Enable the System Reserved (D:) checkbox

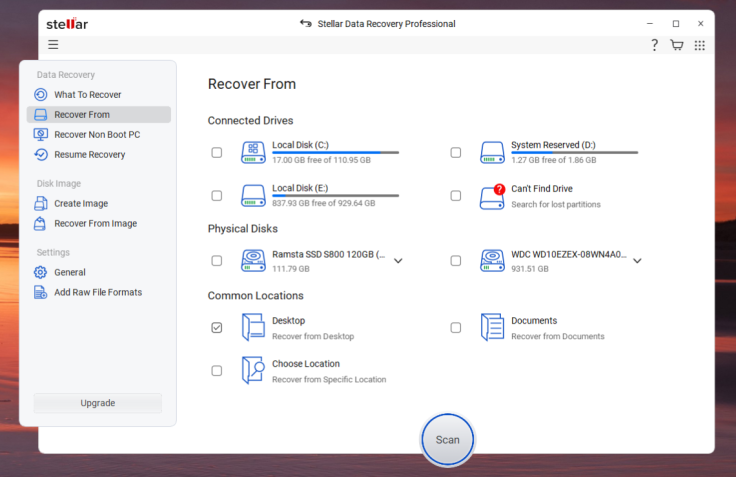click(x=456, y=153)
